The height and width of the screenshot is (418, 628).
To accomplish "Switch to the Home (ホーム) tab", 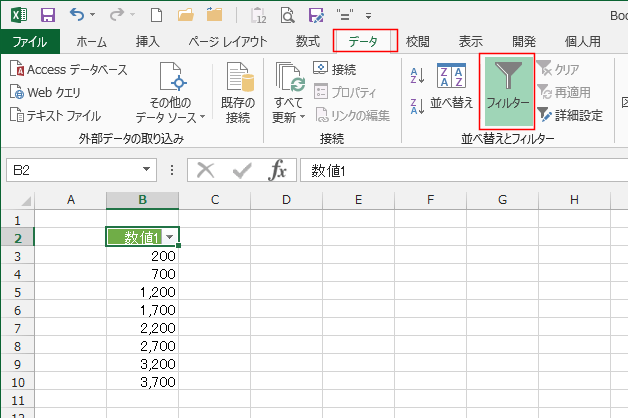I will [x=92, y=42].
